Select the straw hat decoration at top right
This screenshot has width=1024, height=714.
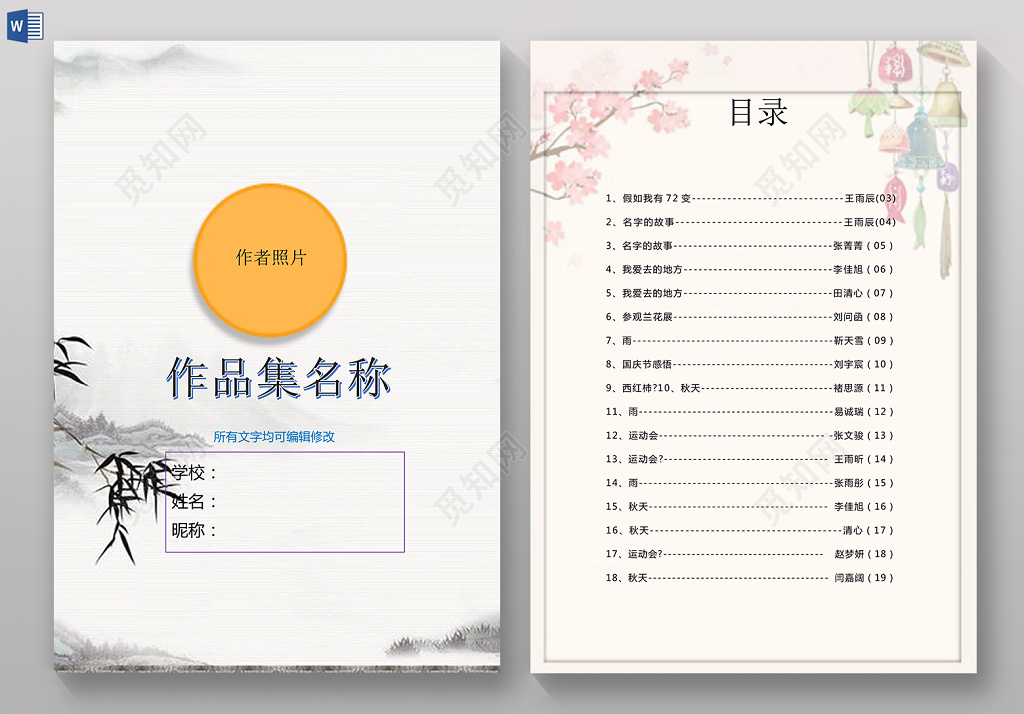coord(944,55)
